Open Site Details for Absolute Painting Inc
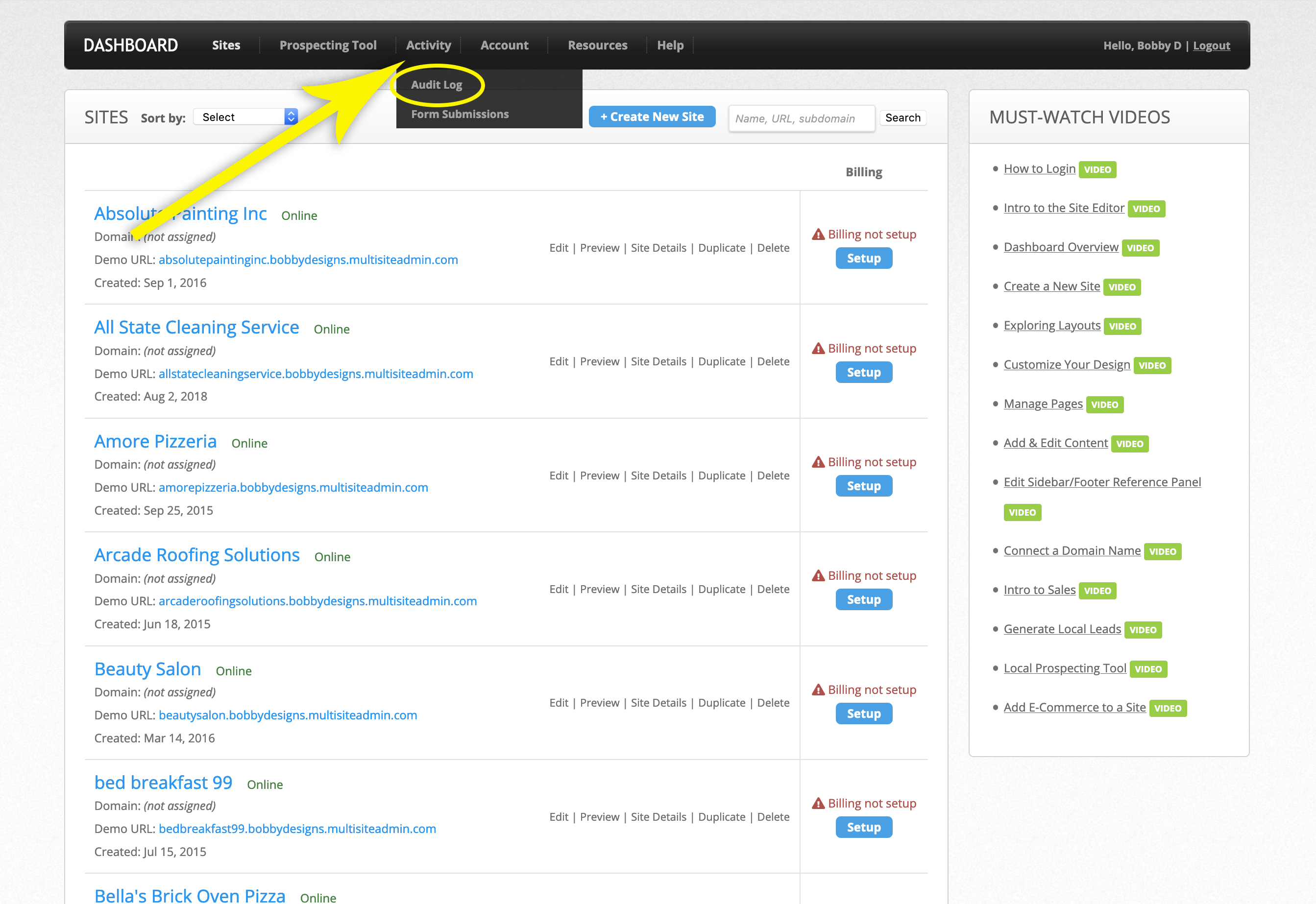Screen dimensions: 1316x904 [658, 248]
